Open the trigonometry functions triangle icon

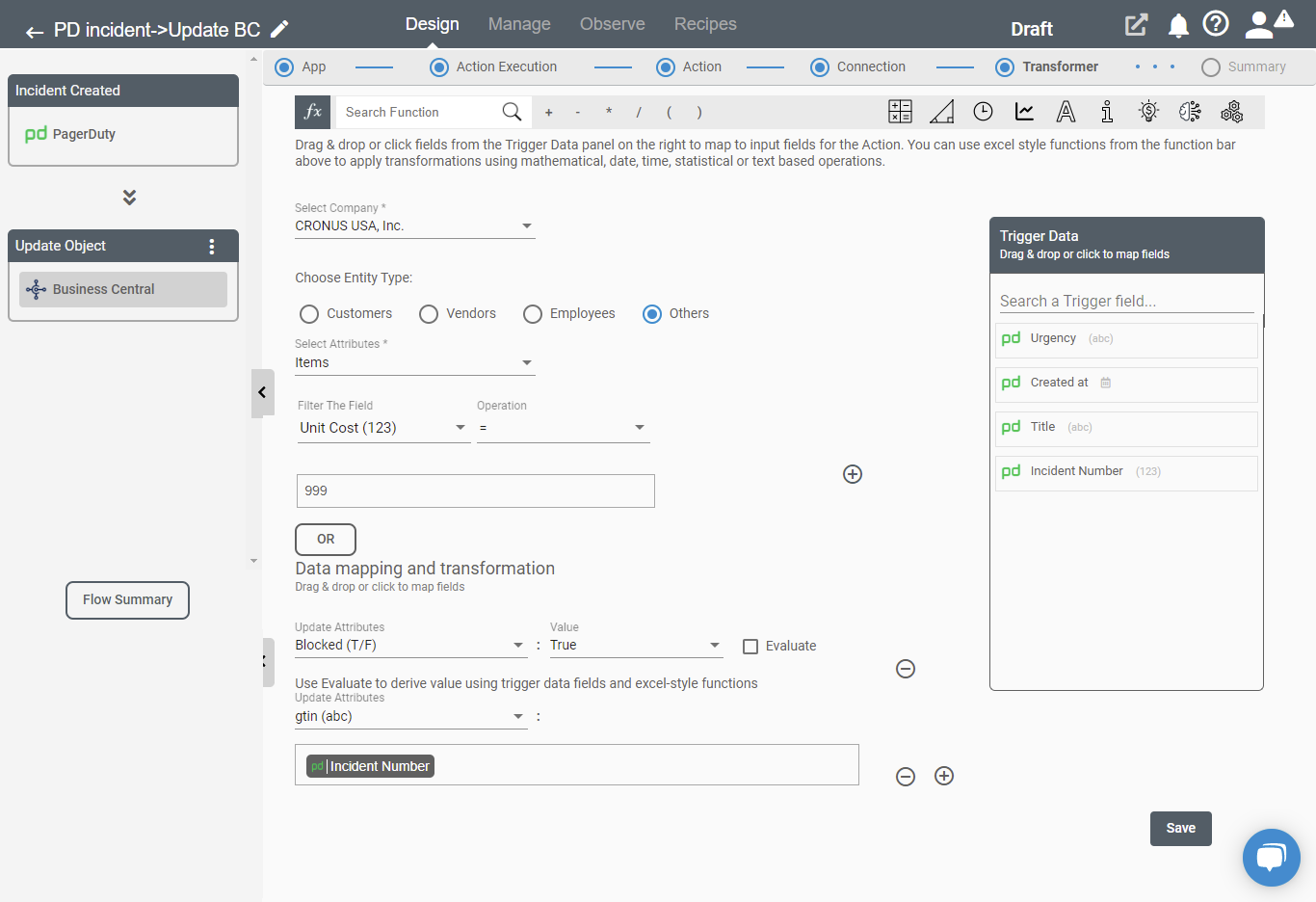click(942, 112)
